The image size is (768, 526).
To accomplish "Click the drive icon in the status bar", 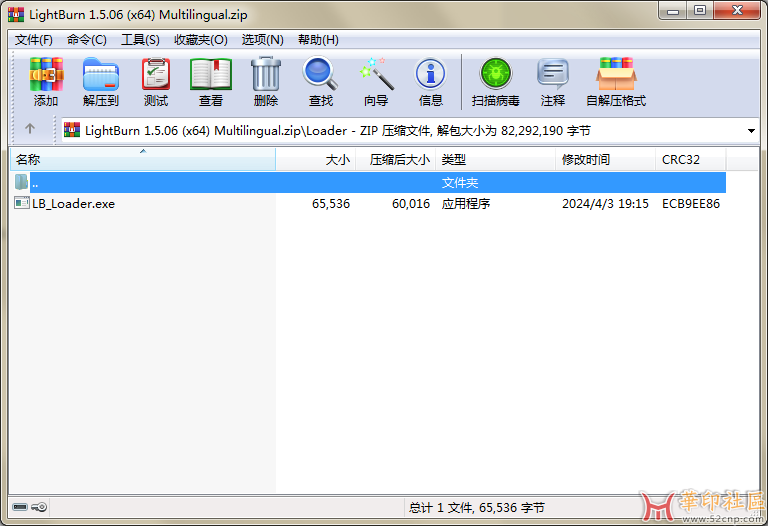I will [x=20, y=506].
